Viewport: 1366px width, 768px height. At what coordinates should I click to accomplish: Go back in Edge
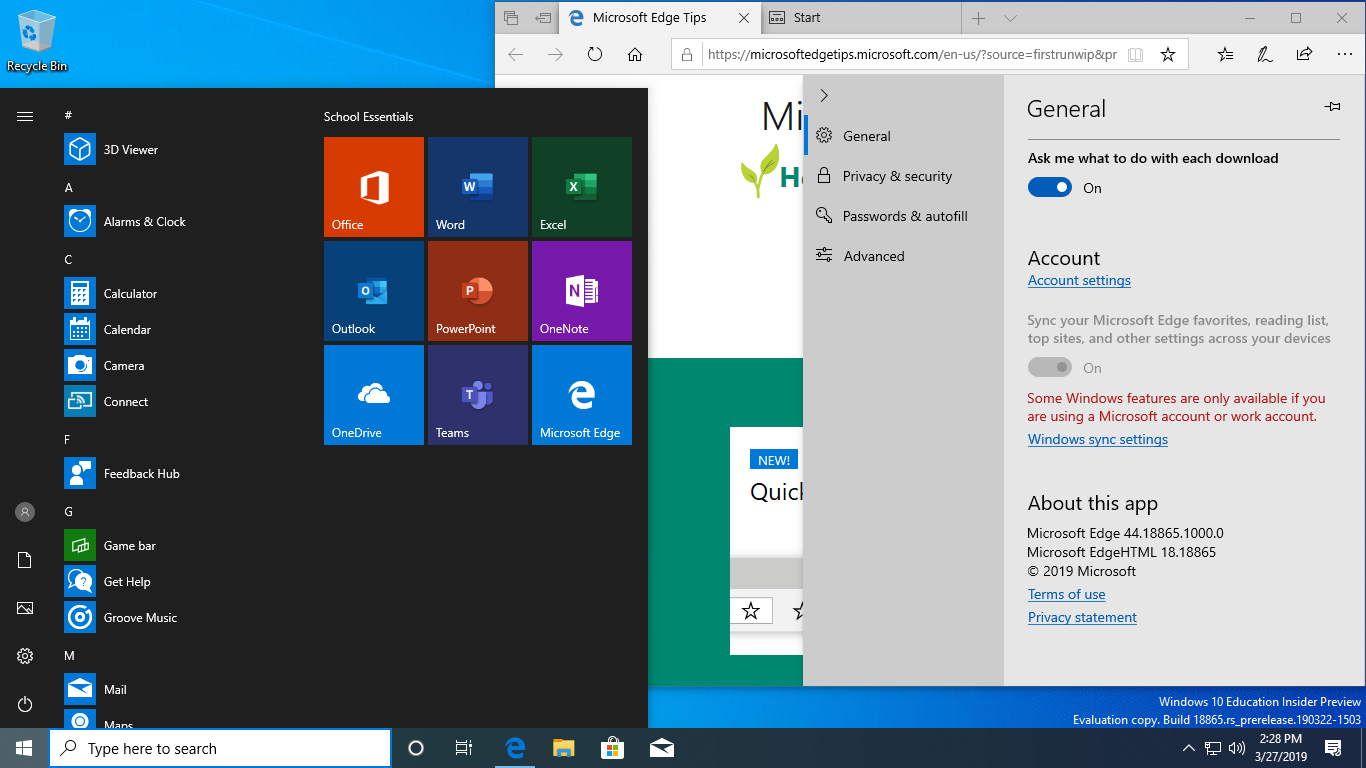(x=516, y=55)
